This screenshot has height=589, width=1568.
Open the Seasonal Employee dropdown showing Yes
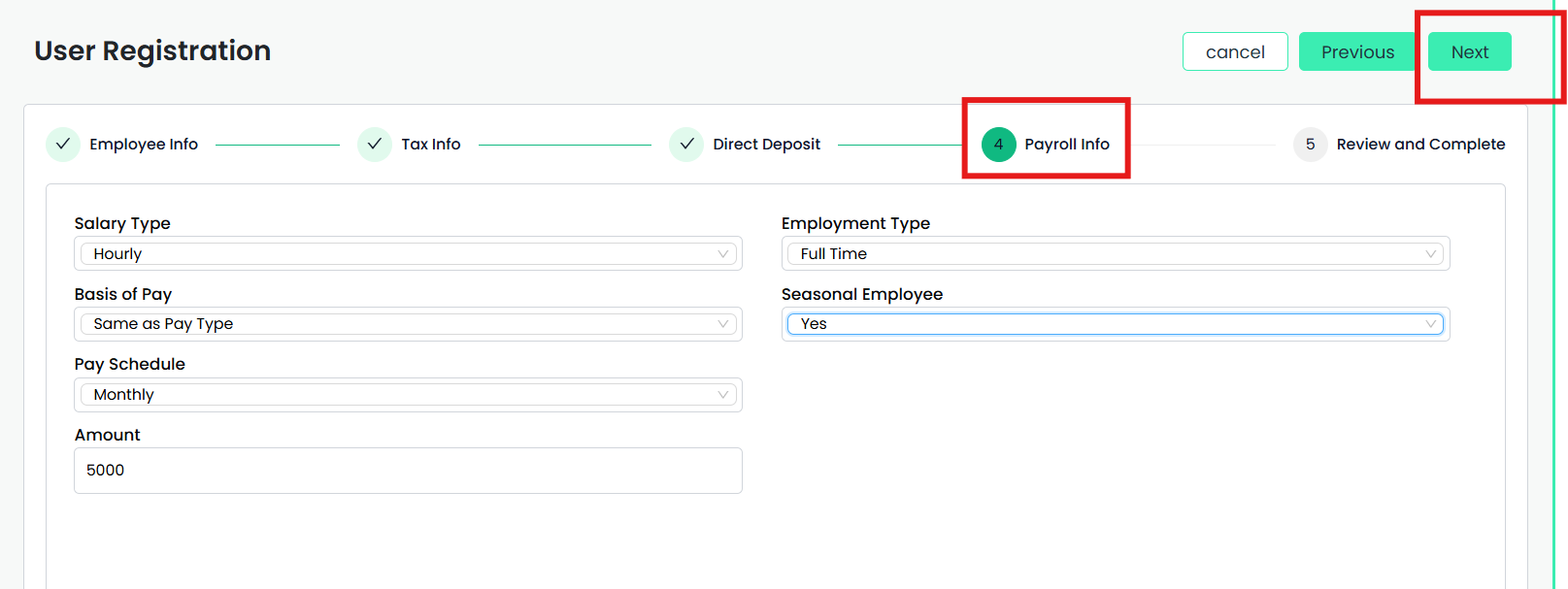[x=1116, y=324]
